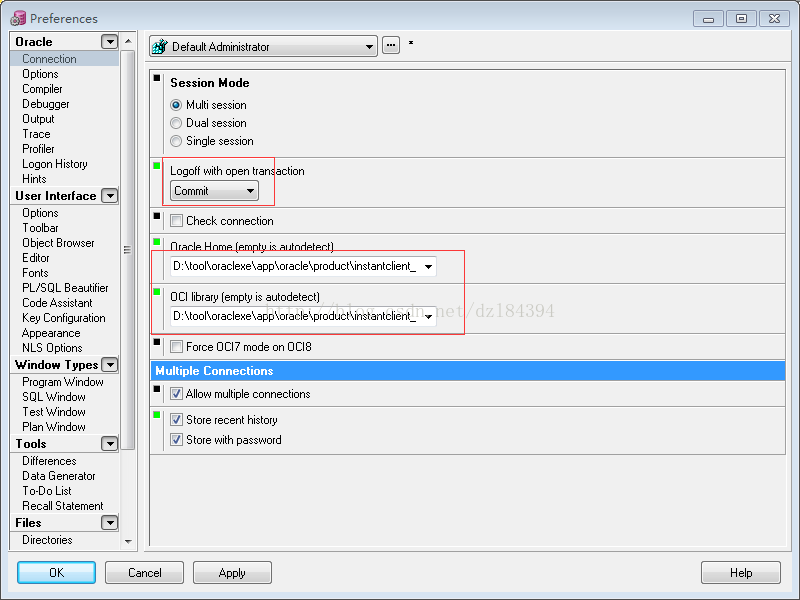
Task: Select the Multi session radio button
Action: pos(176,105)
